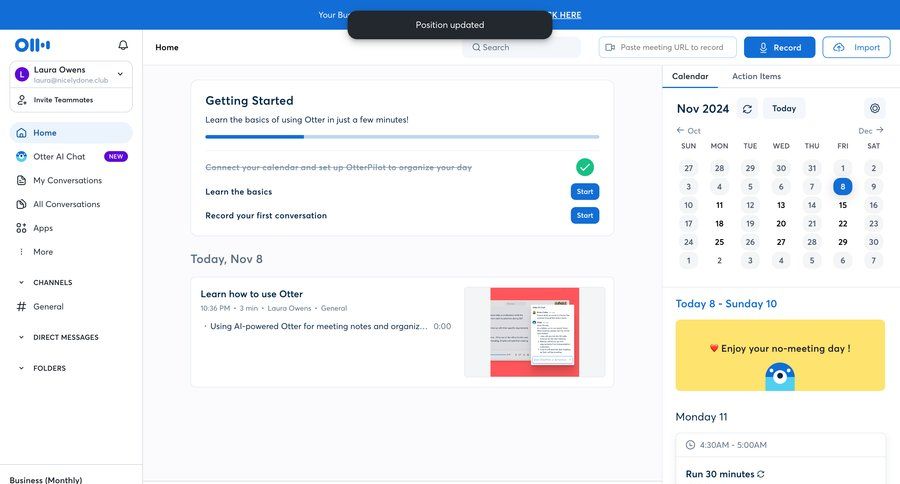Click the Search field

521,47
